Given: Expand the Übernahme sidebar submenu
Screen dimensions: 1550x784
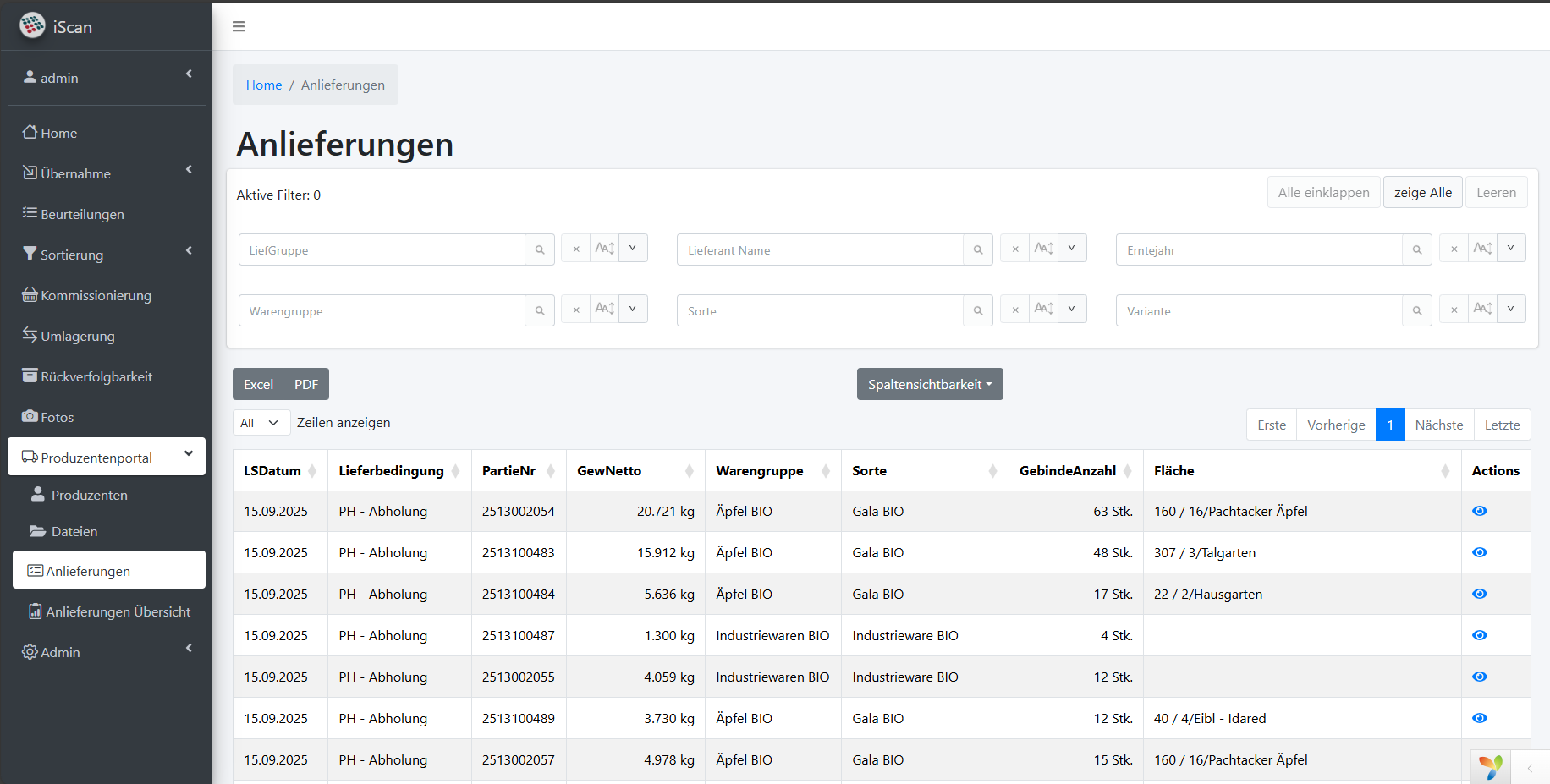Looking at the screenshot, I should [x=107, y=173].
